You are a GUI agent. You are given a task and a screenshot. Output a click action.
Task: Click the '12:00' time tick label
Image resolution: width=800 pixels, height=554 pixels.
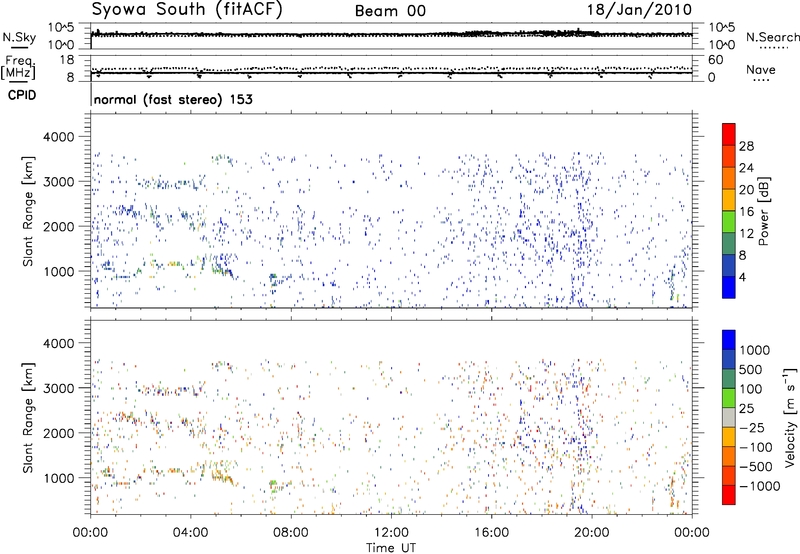coord(391,533)
